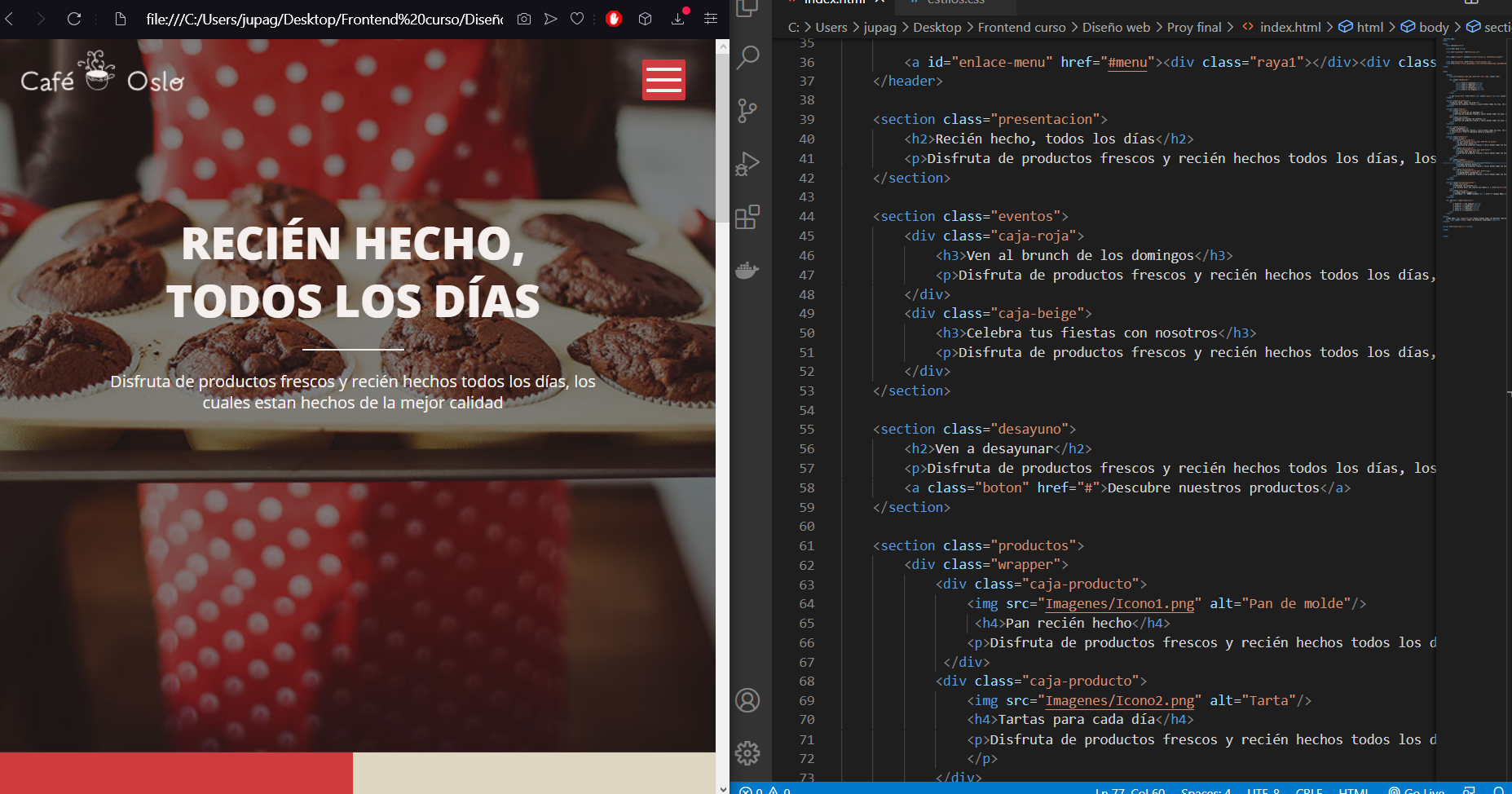Image resolution: width=1512 pixels, height=794 pixels.
Task: Open VS Code Extensions view
Action: pos(747,217)
